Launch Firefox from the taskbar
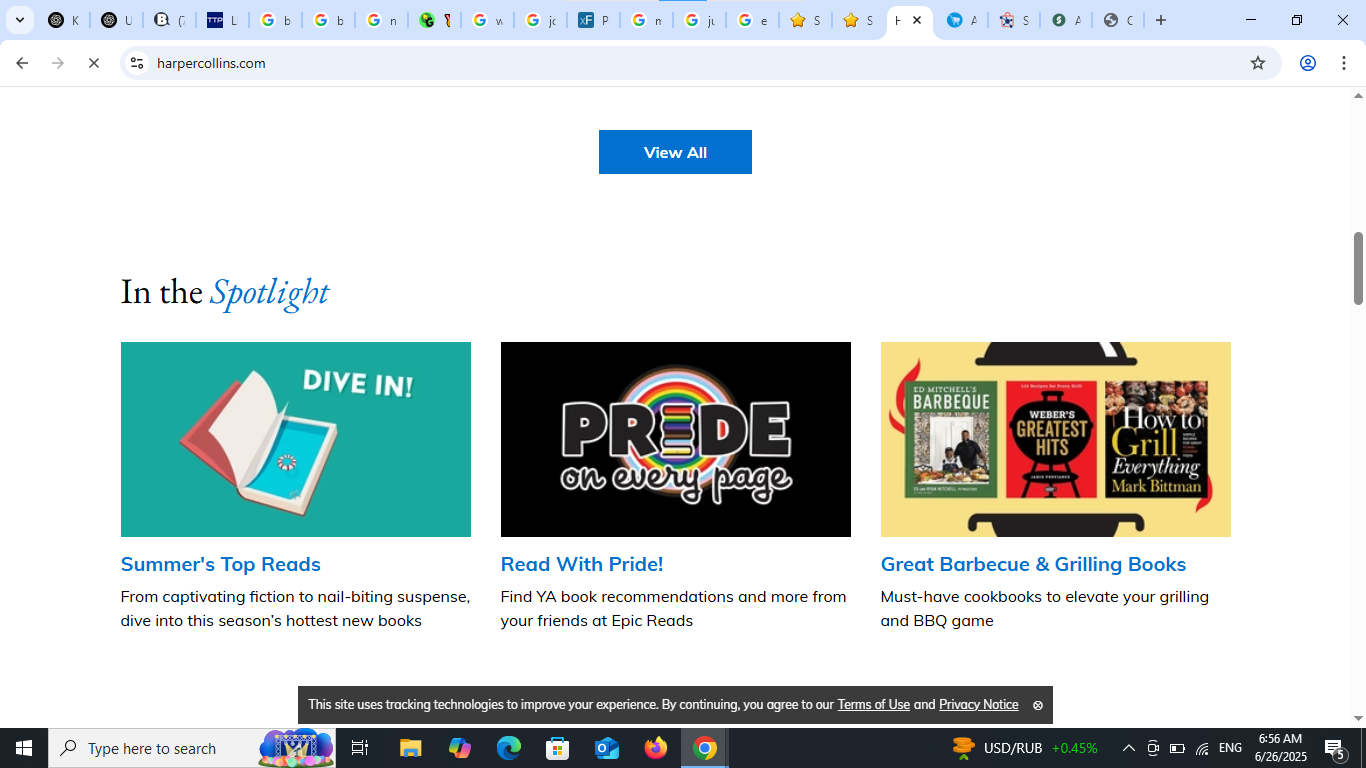Screen dimensions: 1366x768 pyautogui.click(x=656, y=748)
